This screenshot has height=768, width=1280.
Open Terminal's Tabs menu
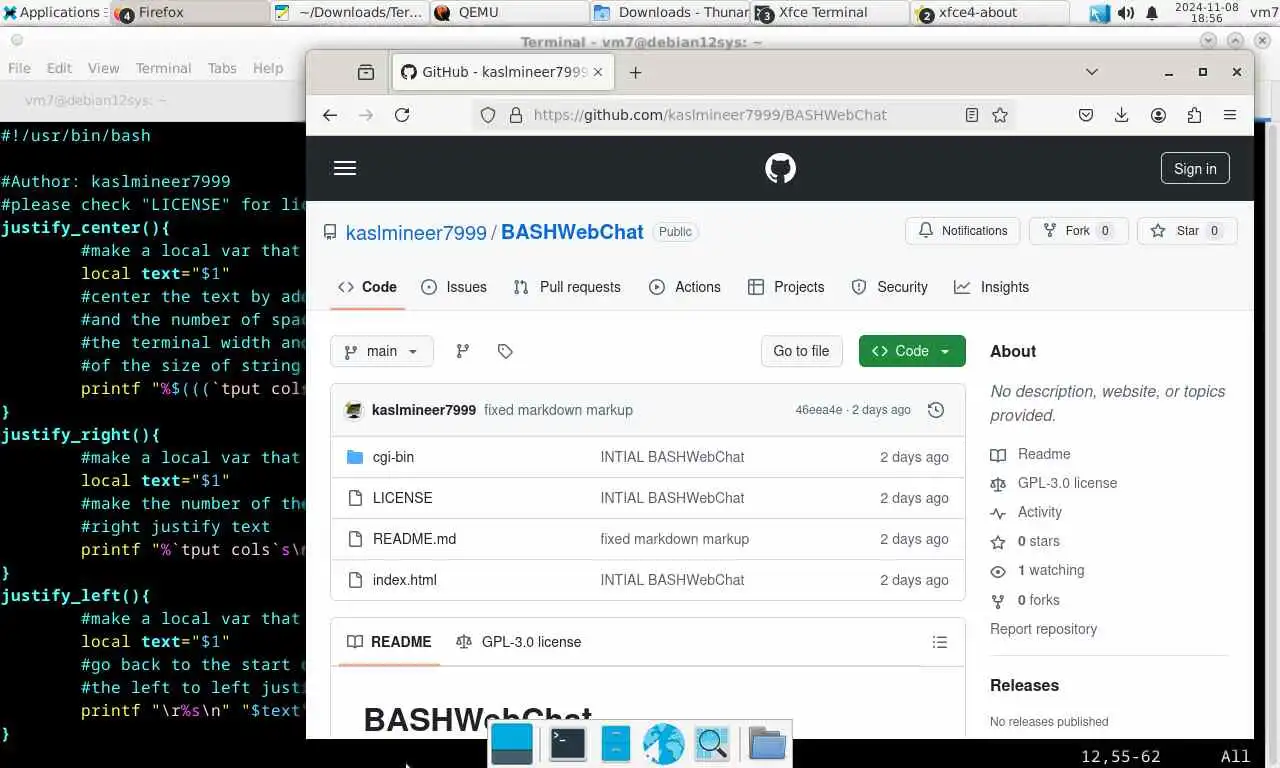(222, 68)
